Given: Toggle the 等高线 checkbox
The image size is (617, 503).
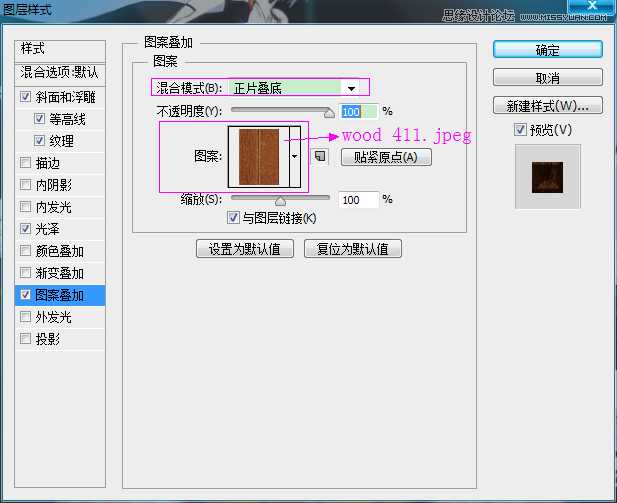Looking at the screenshot, I should (x=39, y=118).
